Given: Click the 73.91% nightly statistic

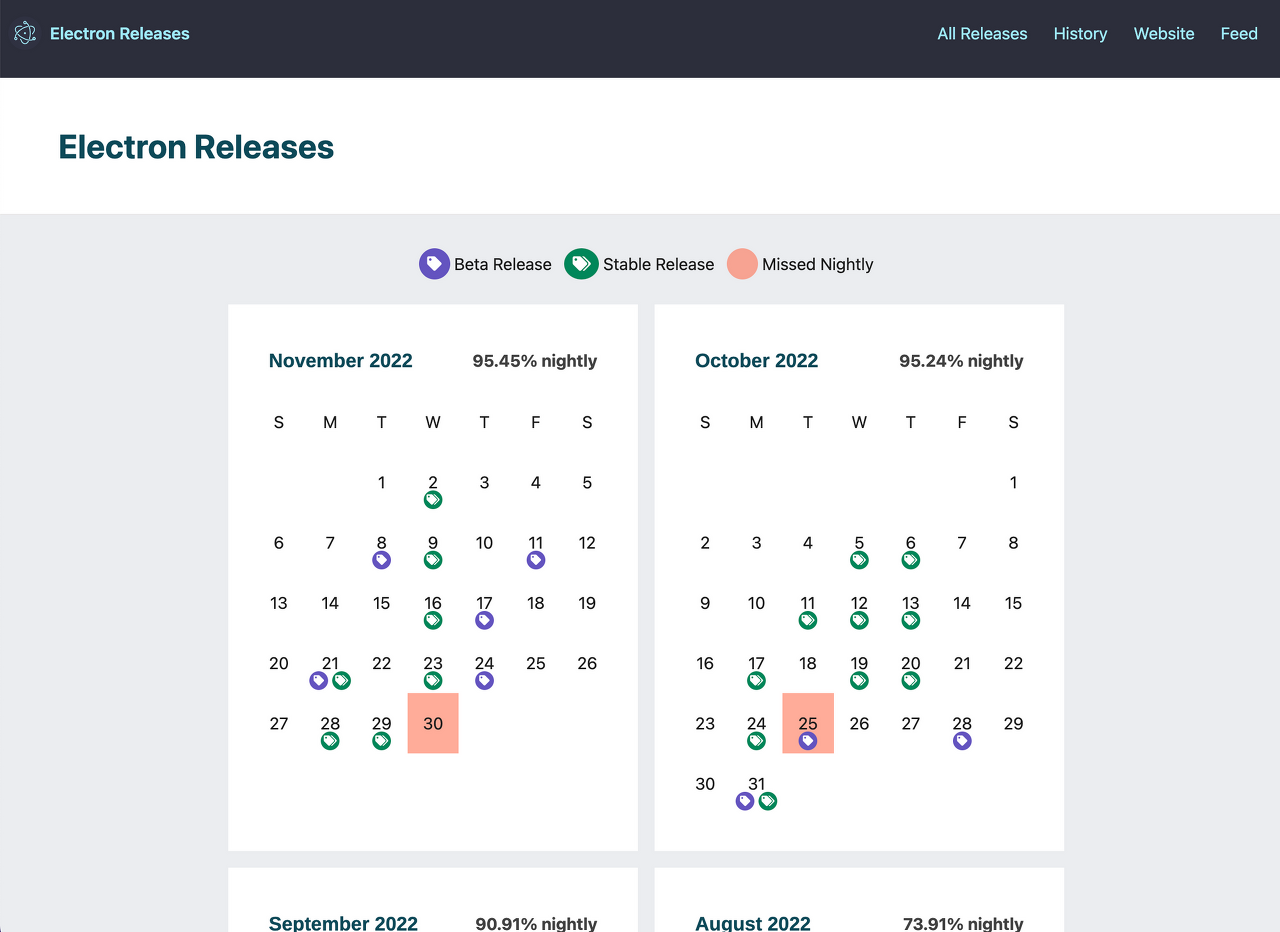Looking at the screenshot, I should [x=963, y=923].
